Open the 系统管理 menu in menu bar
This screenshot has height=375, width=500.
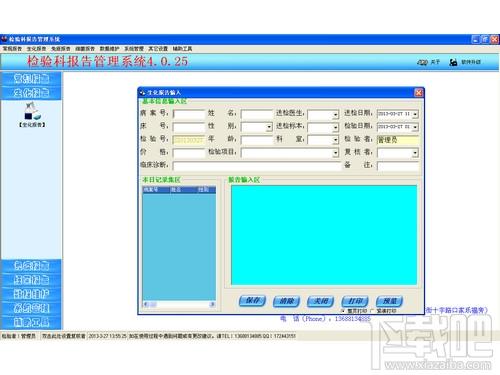coord(134,49)
